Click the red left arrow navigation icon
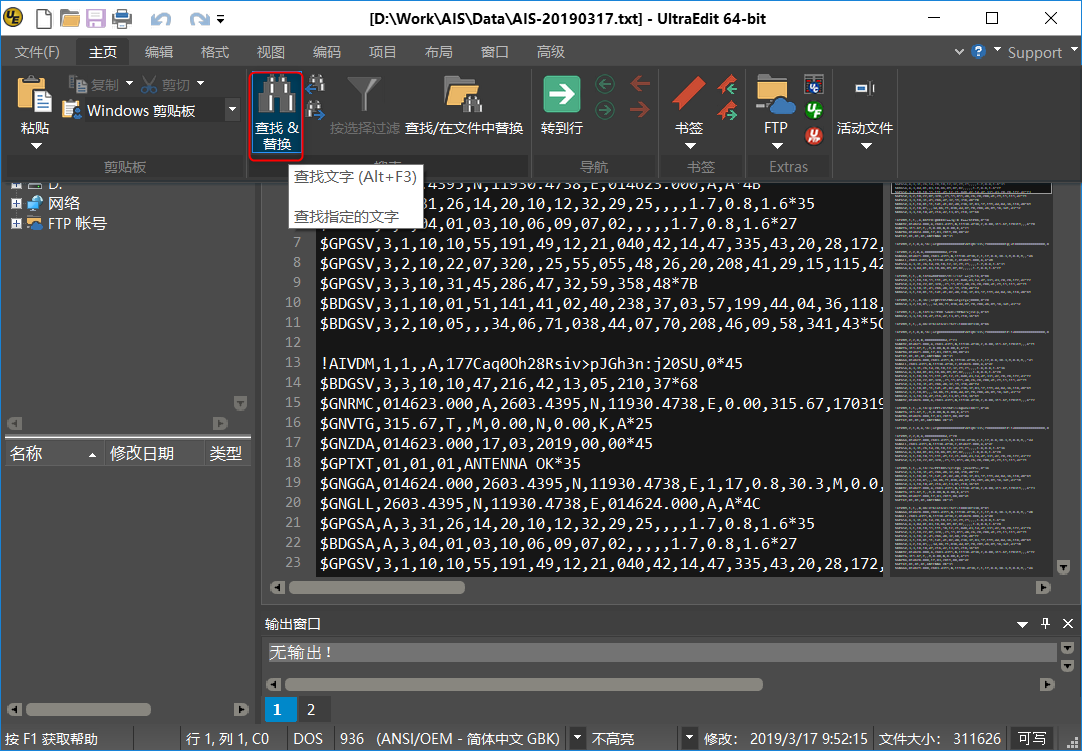This screenshot has width=1082, height=751. click(640, 84)
